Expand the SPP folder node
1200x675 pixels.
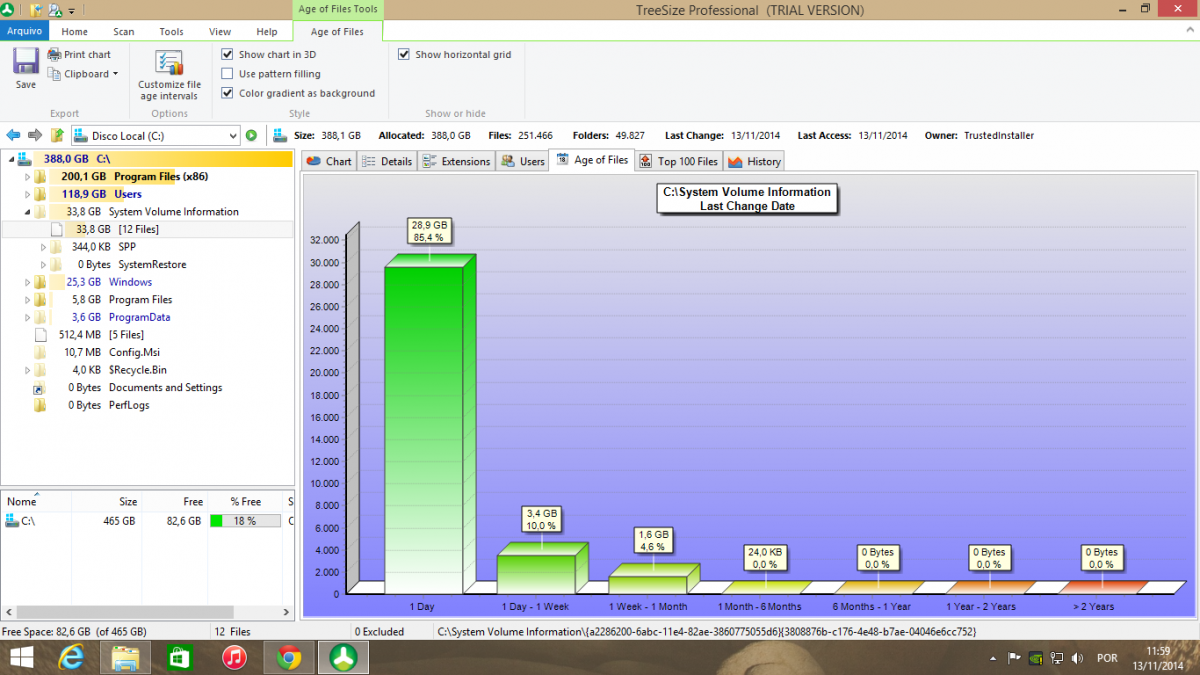(x=43, y=247)
